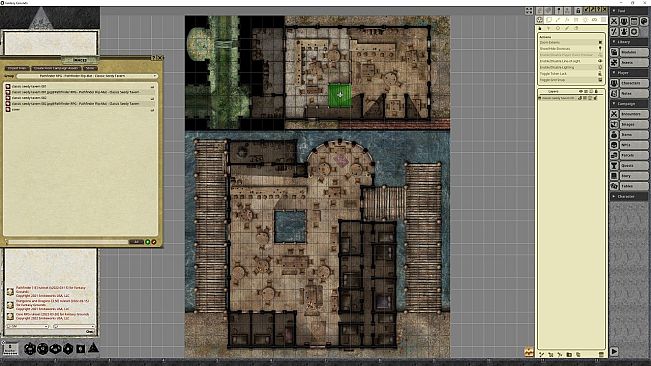The image size is (651, 366).
Task: Click the create-from-campaign-assets button in Images window
Action: 56,68
